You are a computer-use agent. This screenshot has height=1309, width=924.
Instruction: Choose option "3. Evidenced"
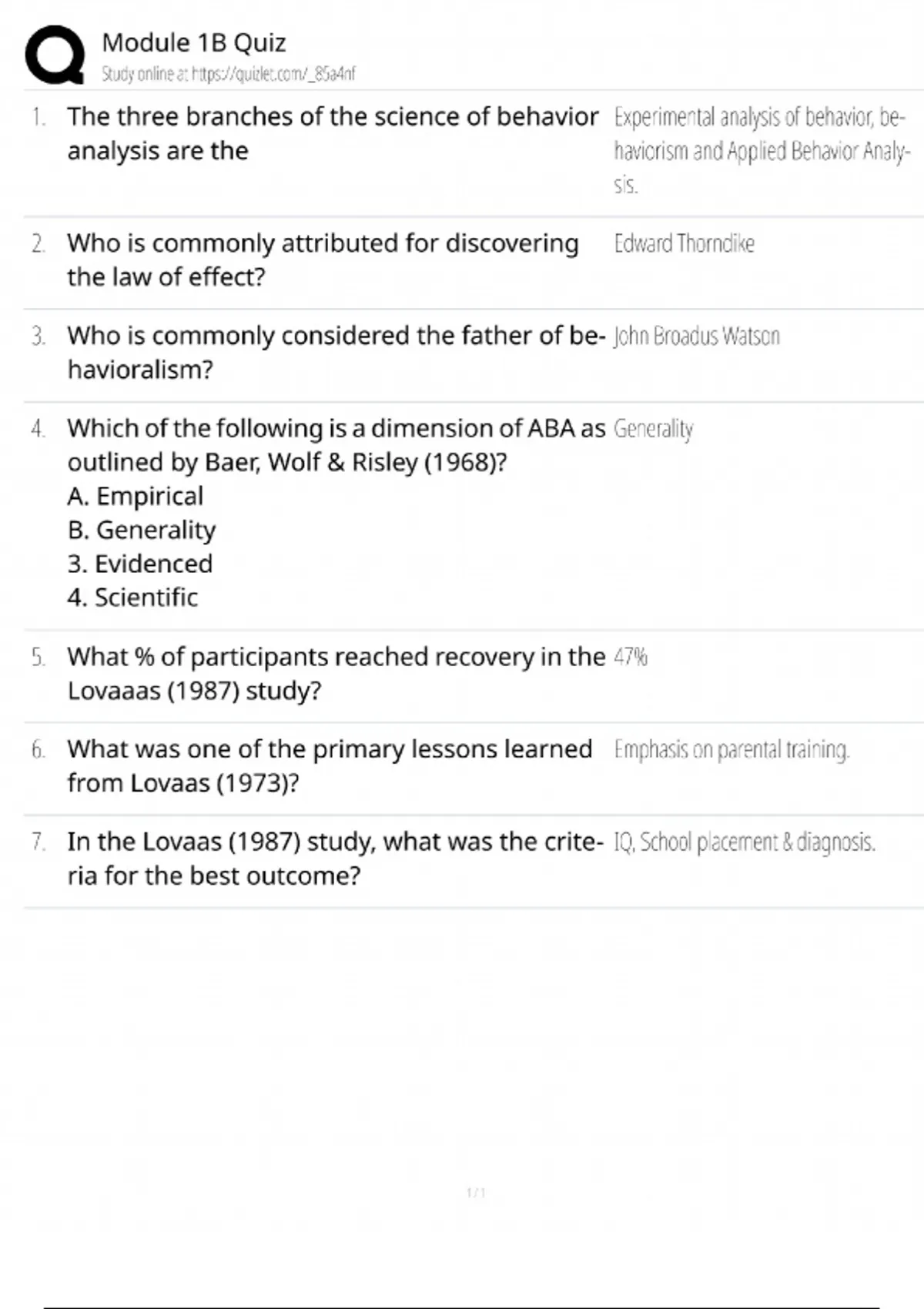tap(139, 564)
